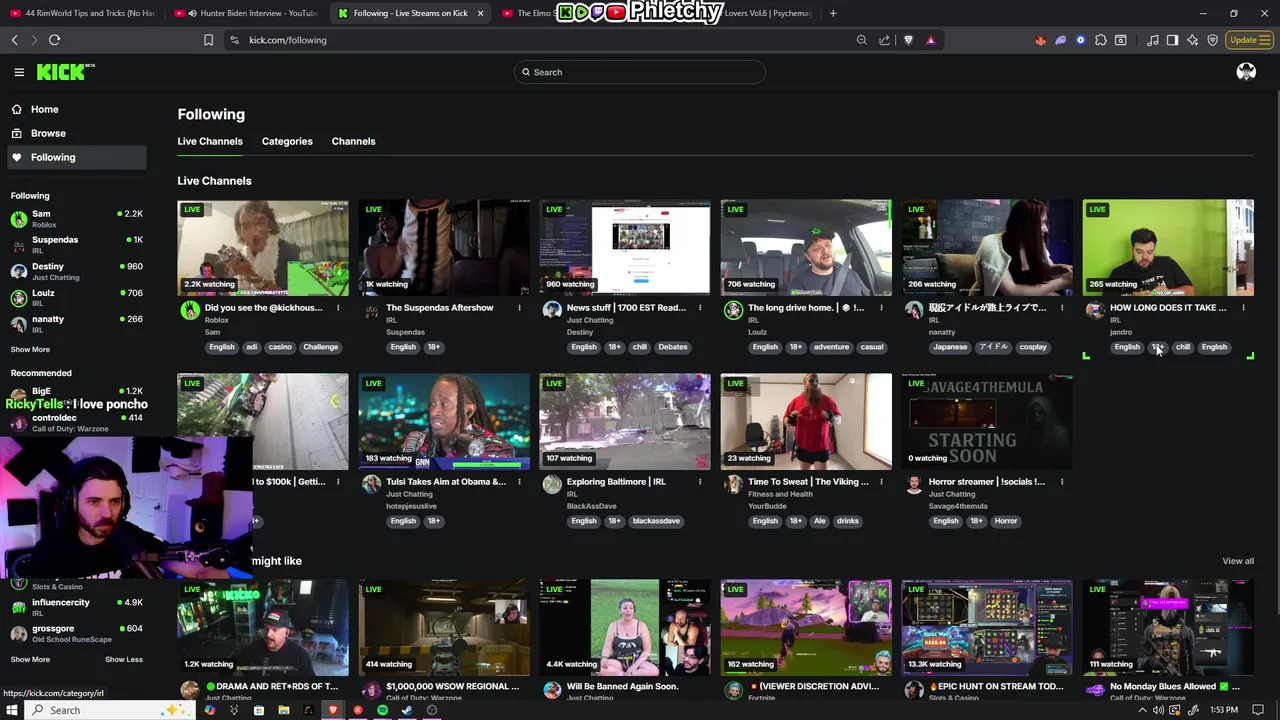Open MetaMask fox extension
The width and height of the screenshot is (1280, 720).
[x=1040, y=40]
